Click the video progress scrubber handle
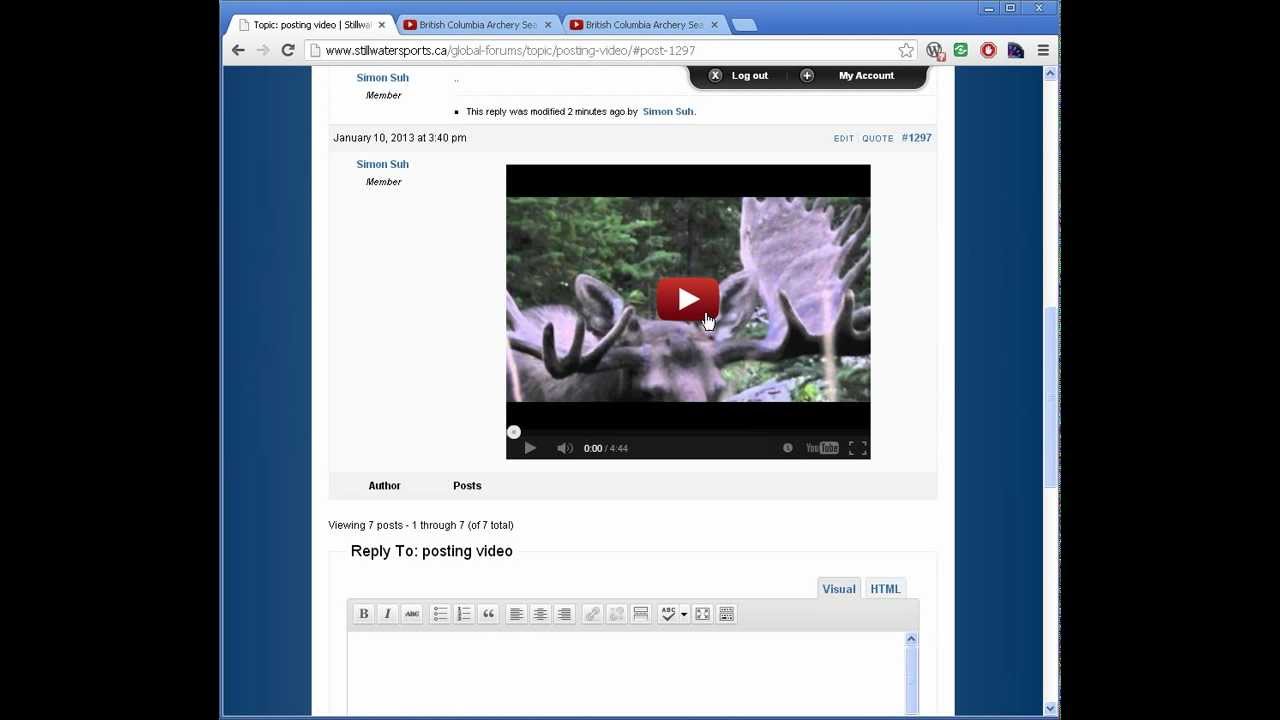1280x720 pixels. [x=514, y=432]
